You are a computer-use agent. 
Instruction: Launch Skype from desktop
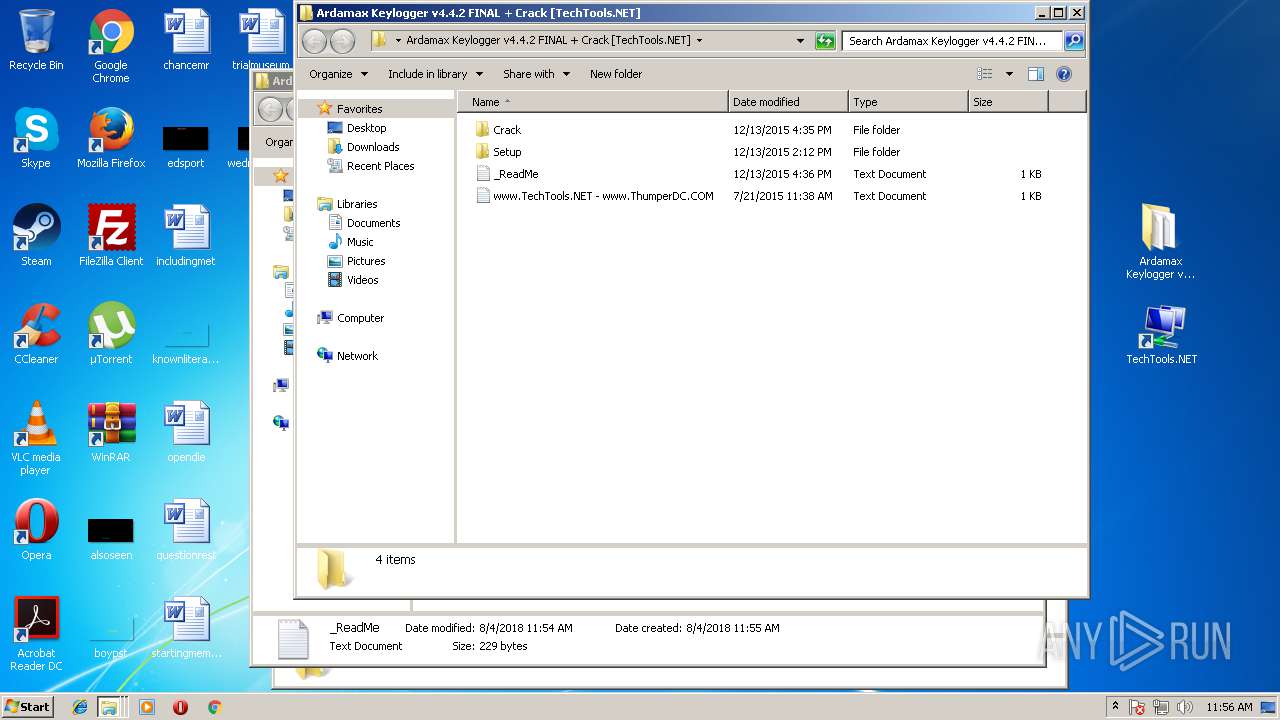click(36, 138)
